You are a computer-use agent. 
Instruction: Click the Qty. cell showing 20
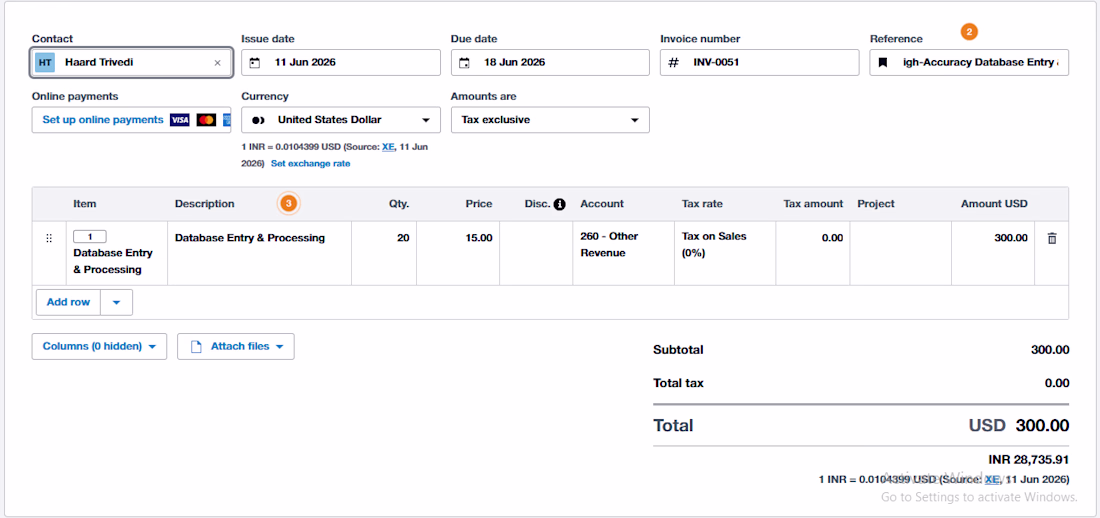coord(384,253)
